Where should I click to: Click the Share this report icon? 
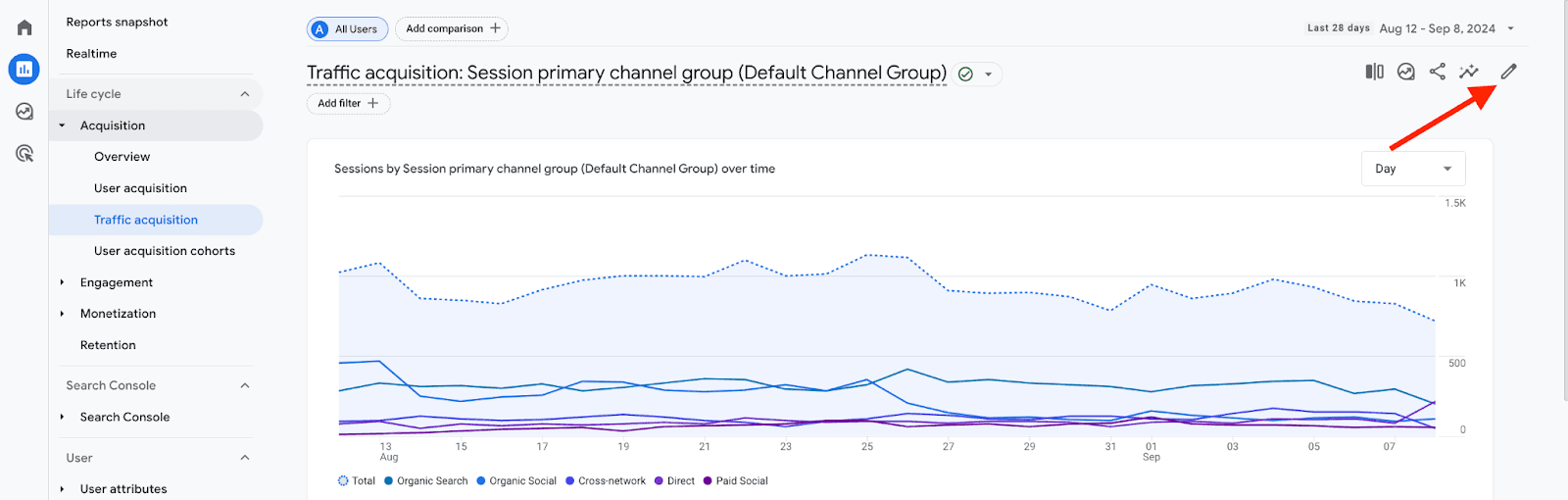coord(1438,72)
